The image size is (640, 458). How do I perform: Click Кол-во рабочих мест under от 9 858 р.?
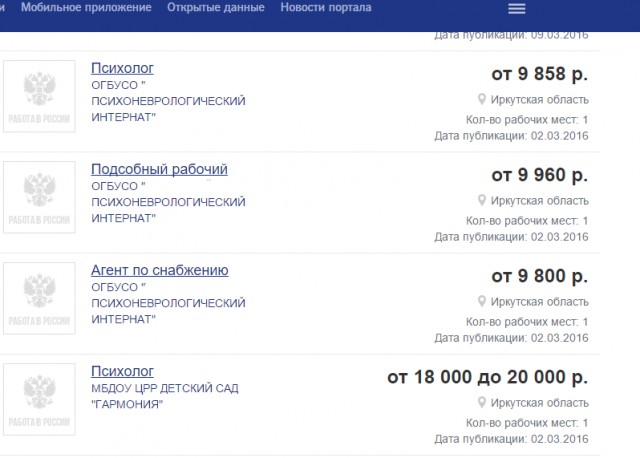click(527, 120)
